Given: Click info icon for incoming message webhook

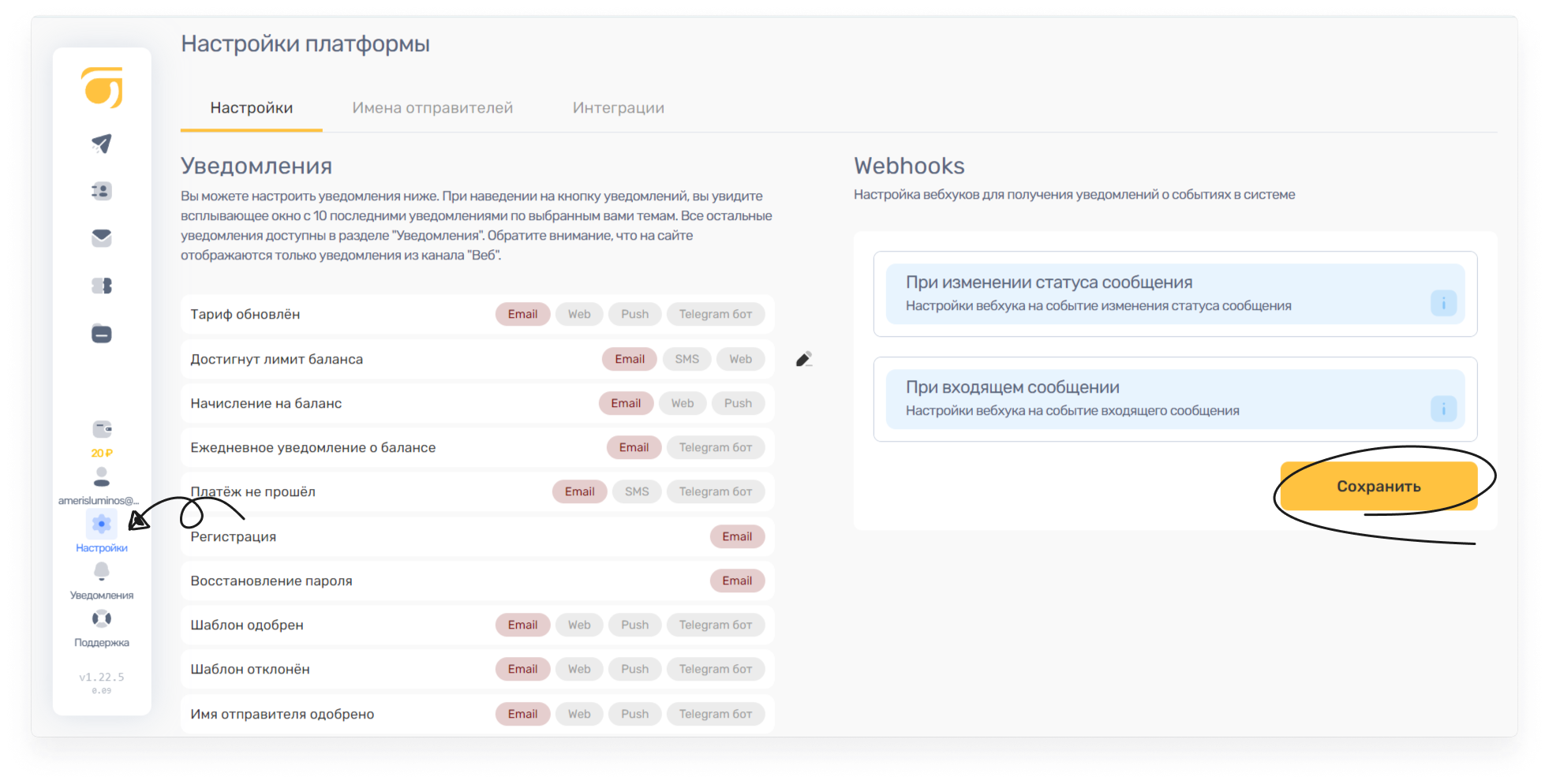Looking at the screenshot, I should [1443, 409].
